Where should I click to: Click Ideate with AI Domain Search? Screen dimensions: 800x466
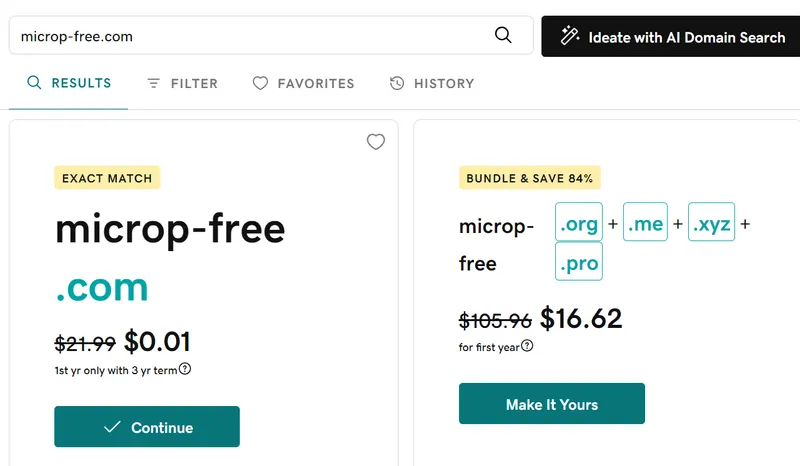(x=671, y=37)
